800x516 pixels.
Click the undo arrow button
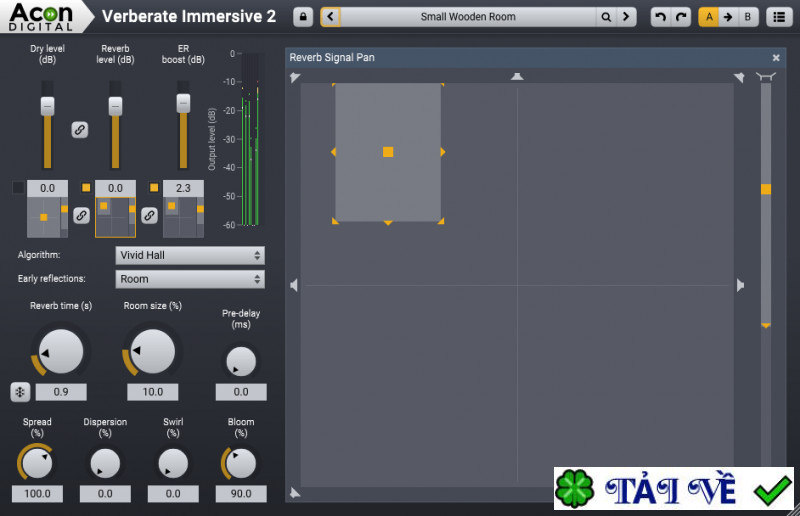(661, 17)
